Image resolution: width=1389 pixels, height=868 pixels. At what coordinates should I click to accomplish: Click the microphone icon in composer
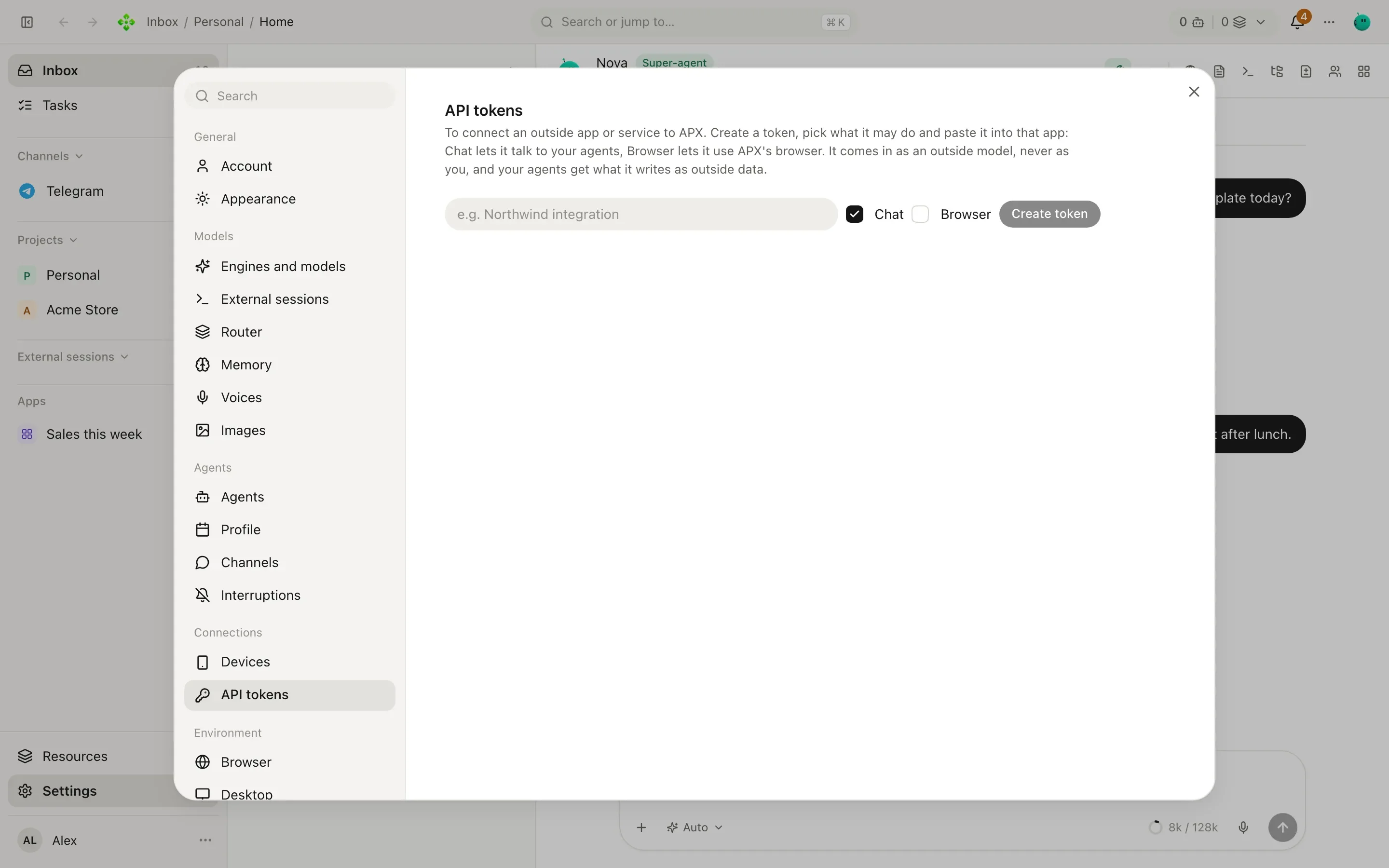tap(1243, 827)
